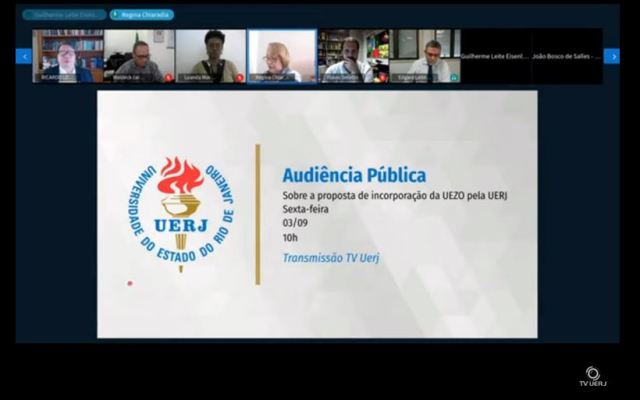Screen dimensions: 640x400
Task: Click Edgard's microphone status icon
Action: (454, 77)
